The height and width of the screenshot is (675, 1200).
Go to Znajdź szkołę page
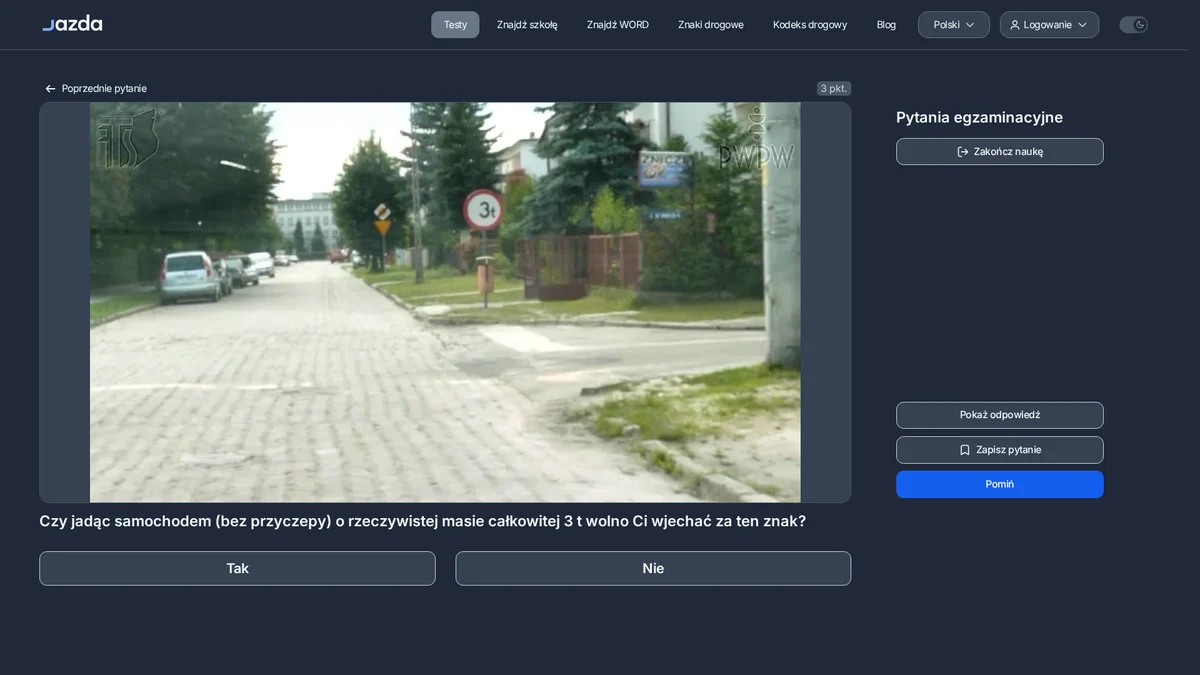pyautogui.click(x=527, y=25)
